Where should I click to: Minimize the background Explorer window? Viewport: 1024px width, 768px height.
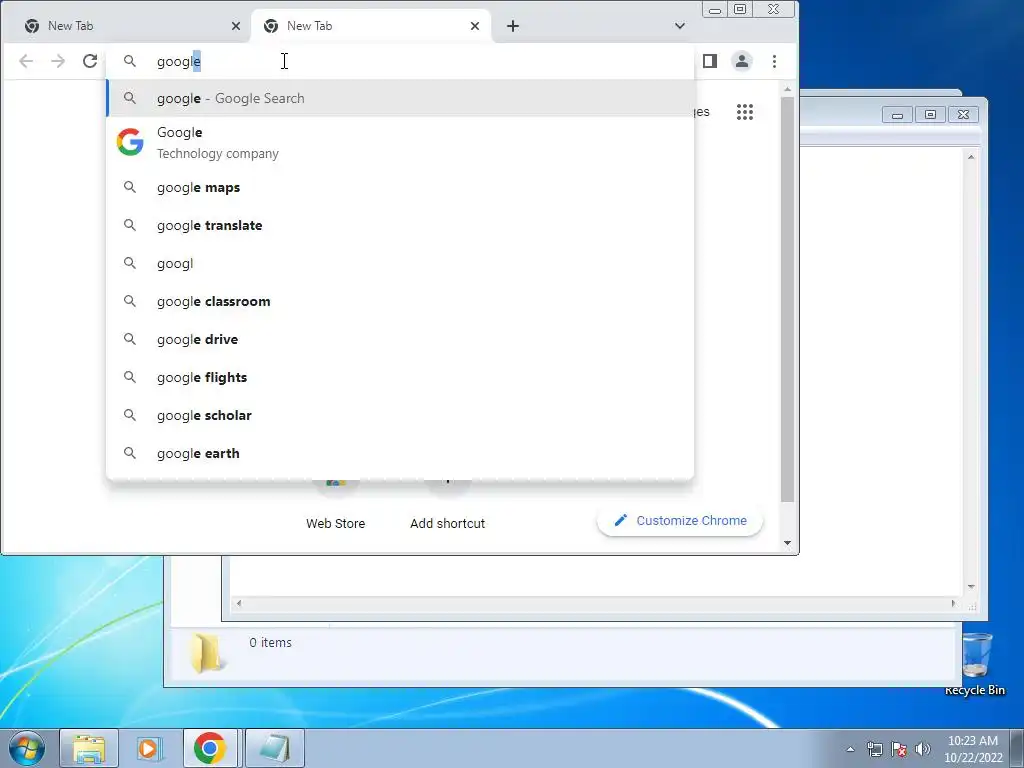[x=897, y=115]
